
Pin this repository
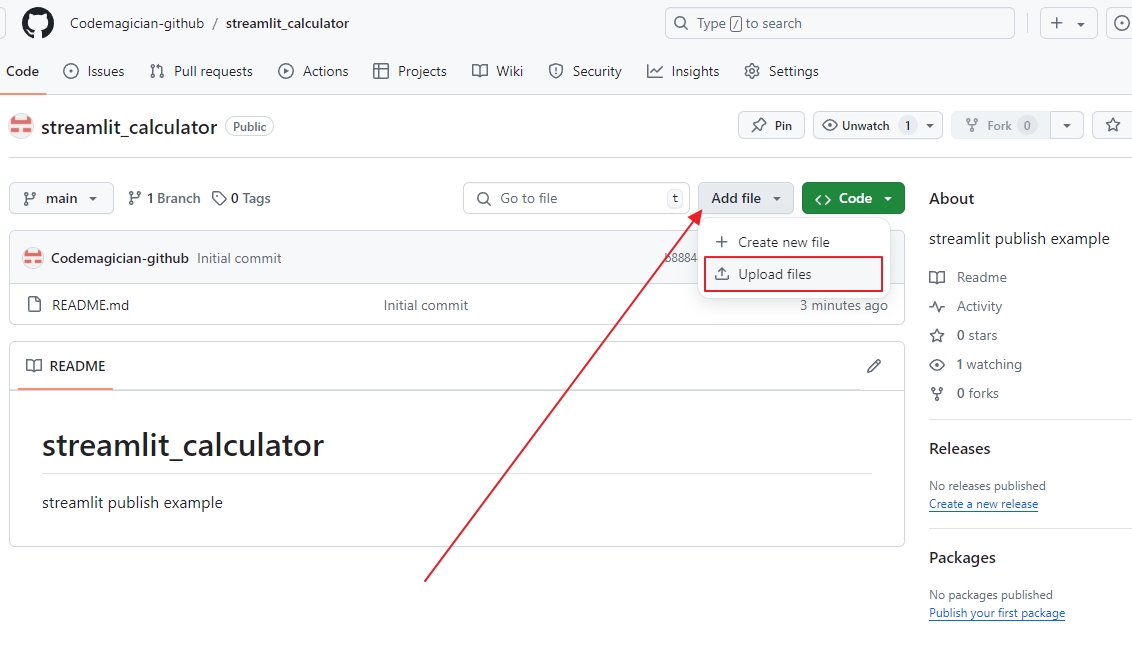click(x=771, y=126)
